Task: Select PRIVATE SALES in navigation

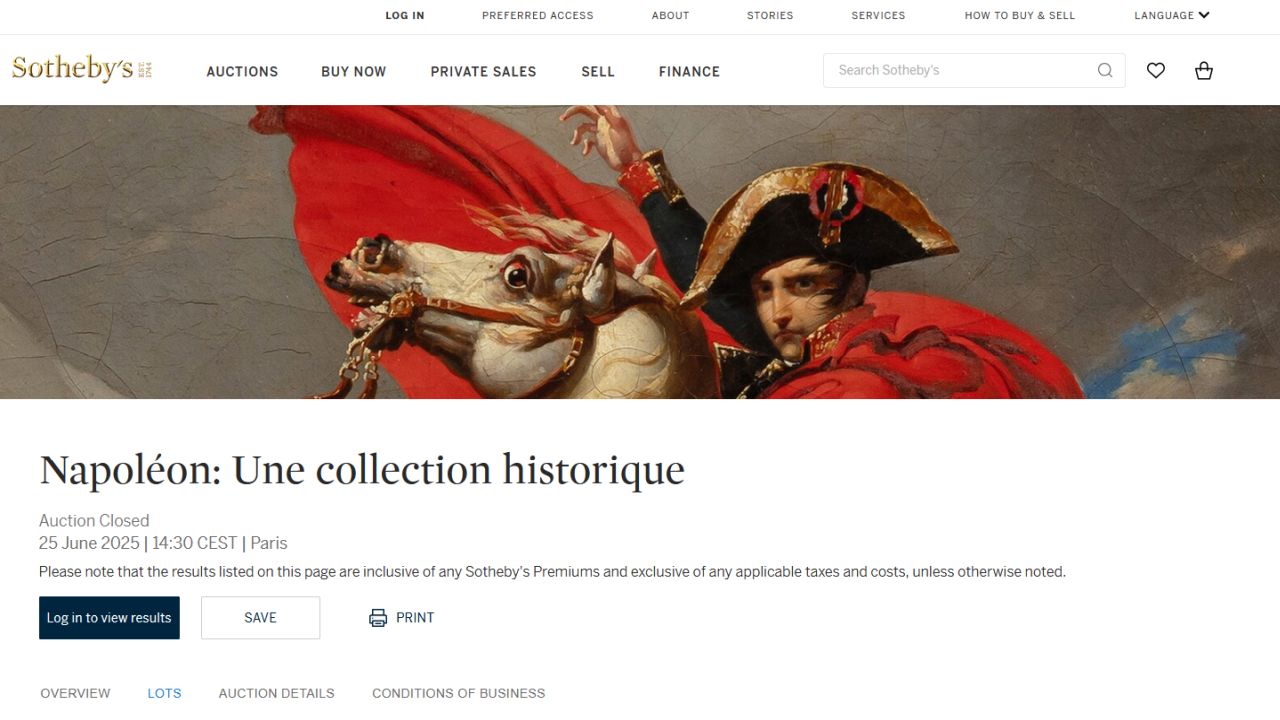Action: [483, 72]
